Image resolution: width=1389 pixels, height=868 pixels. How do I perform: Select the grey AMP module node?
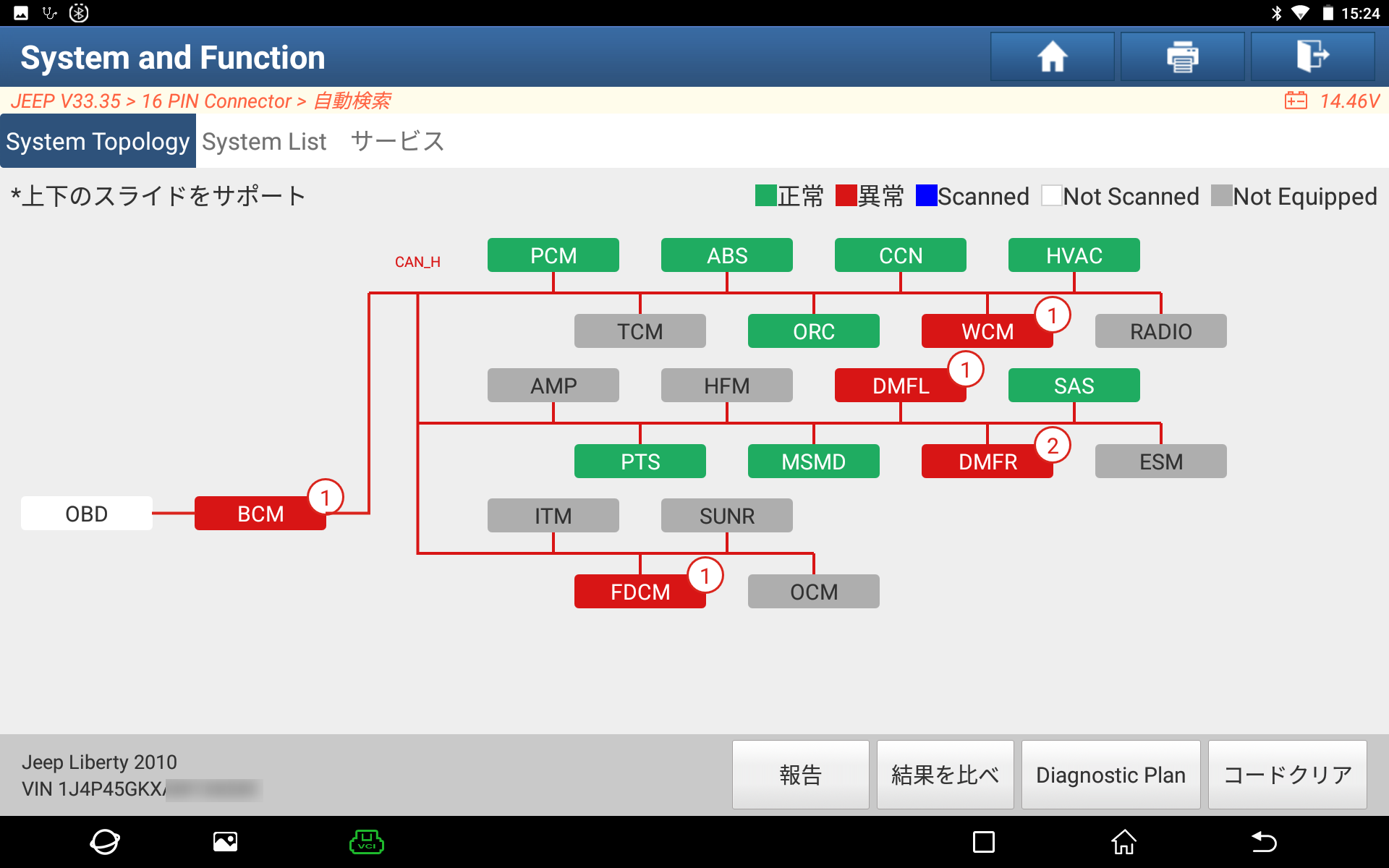click(x=553, y=386)
